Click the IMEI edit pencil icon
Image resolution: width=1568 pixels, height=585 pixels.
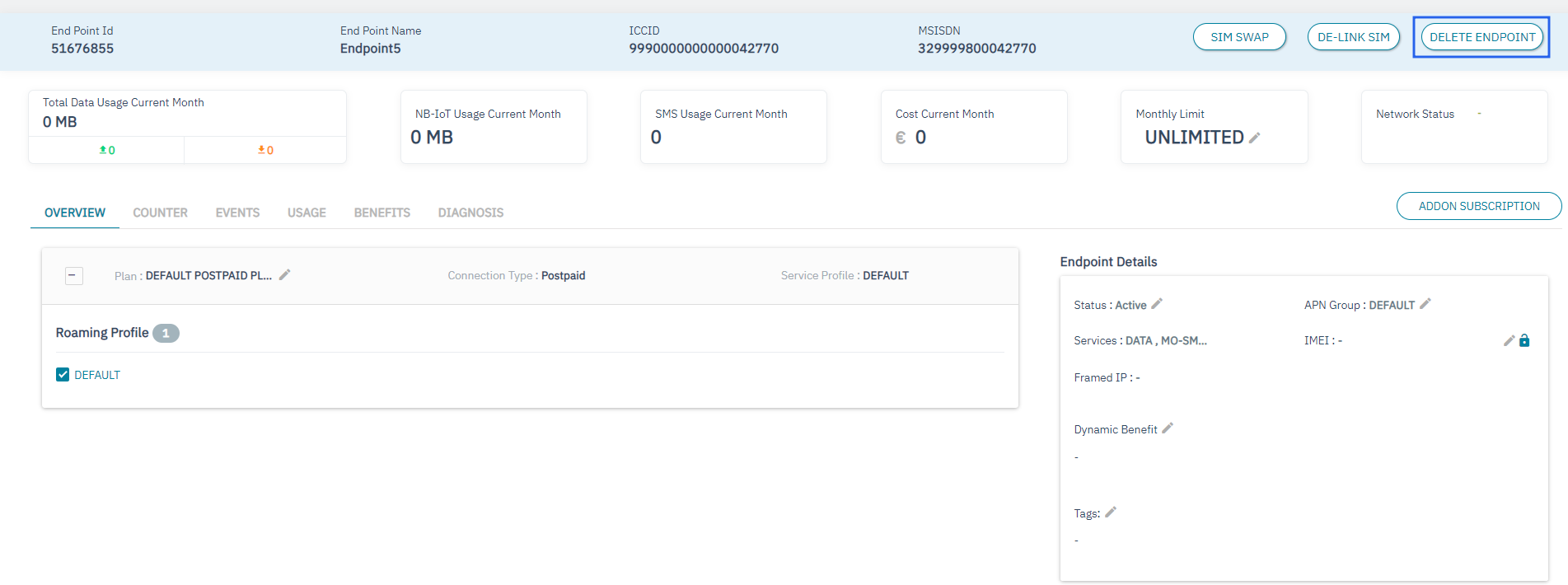(x=1509, y=341)
